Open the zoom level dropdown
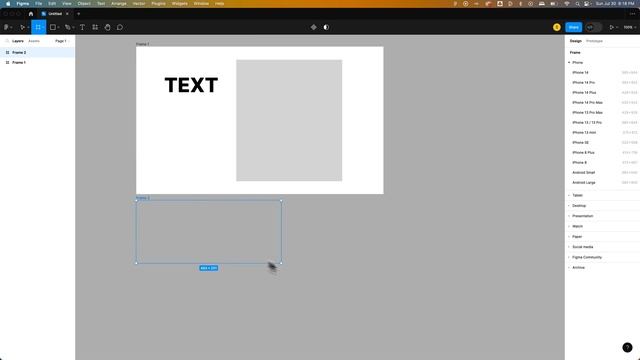640x360 pixels. point(630,27)
